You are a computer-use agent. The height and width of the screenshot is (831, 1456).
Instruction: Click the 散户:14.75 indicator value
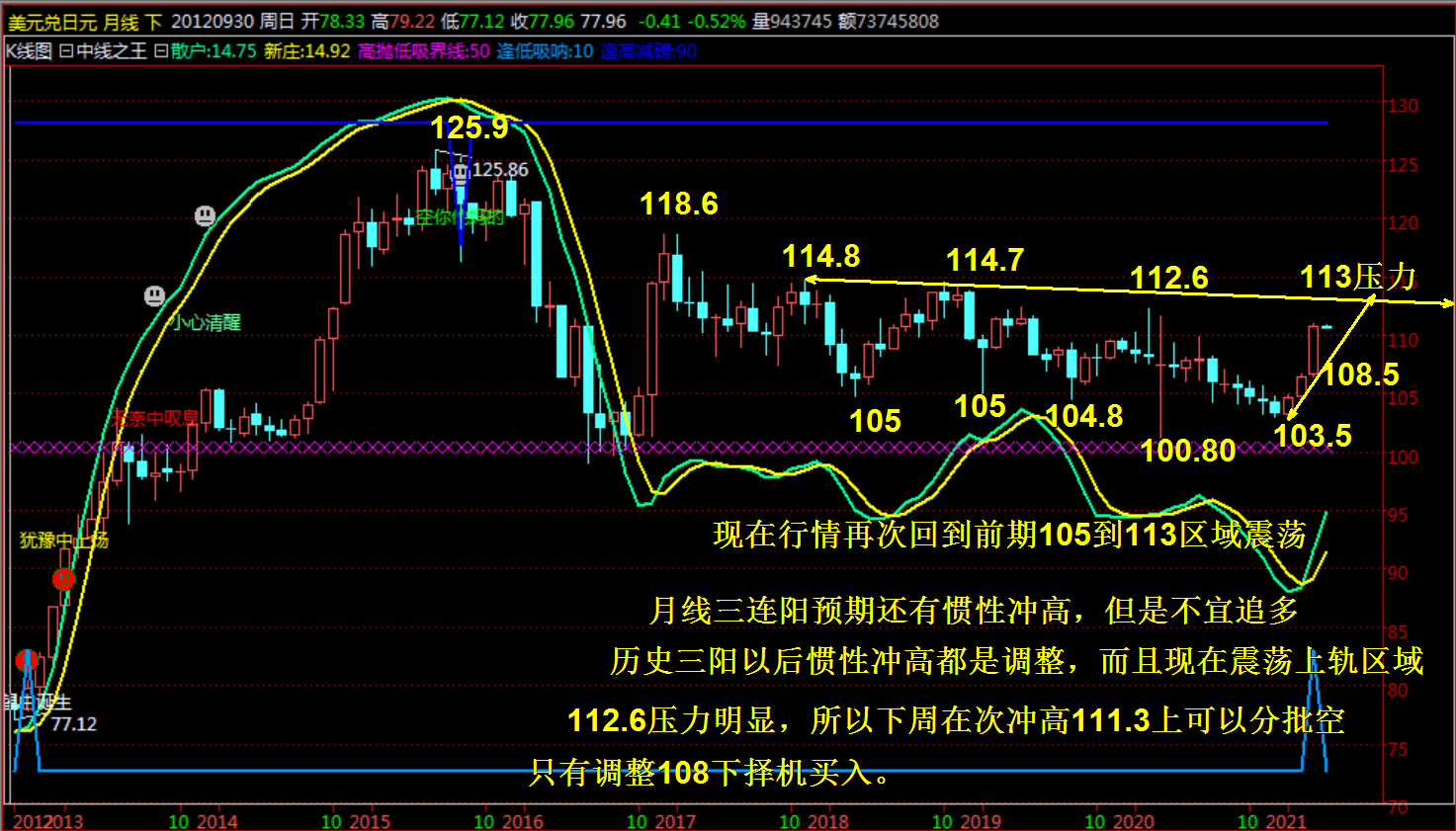tap(214, 51)
